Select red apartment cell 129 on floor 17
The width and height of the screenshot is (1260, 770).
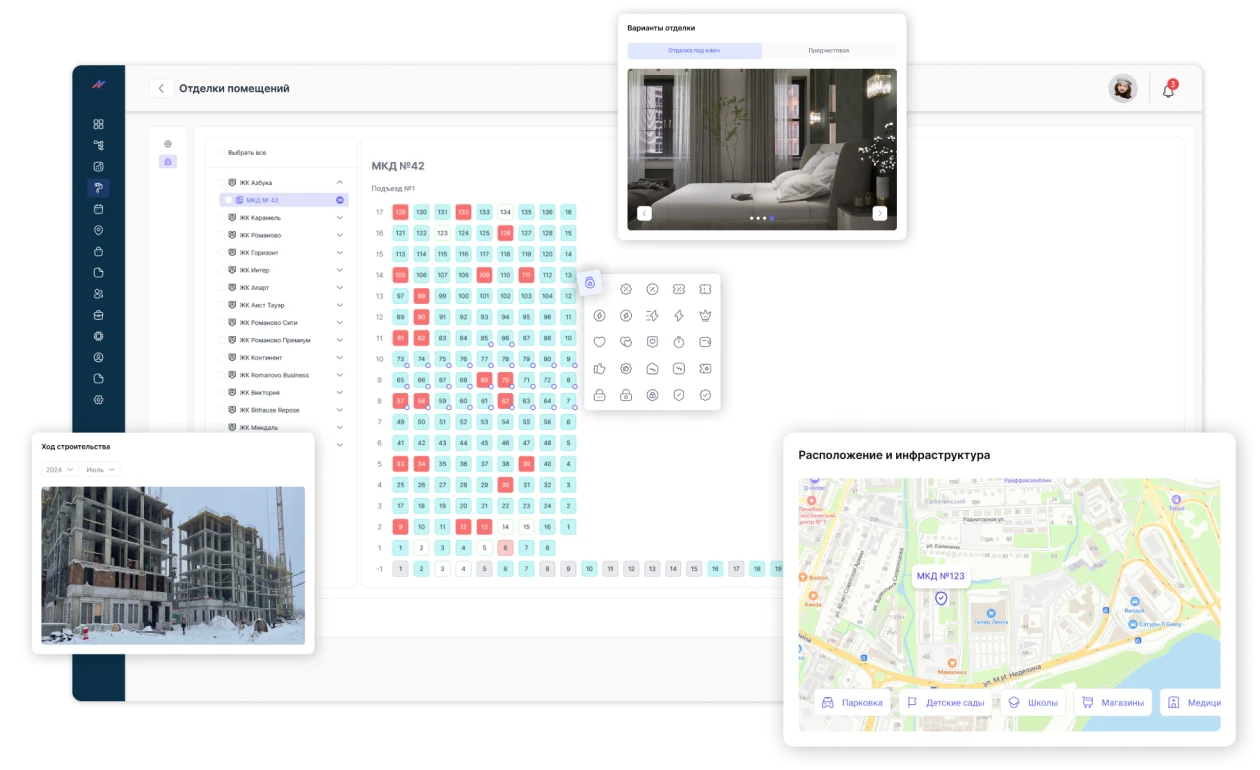click(400, 212)
